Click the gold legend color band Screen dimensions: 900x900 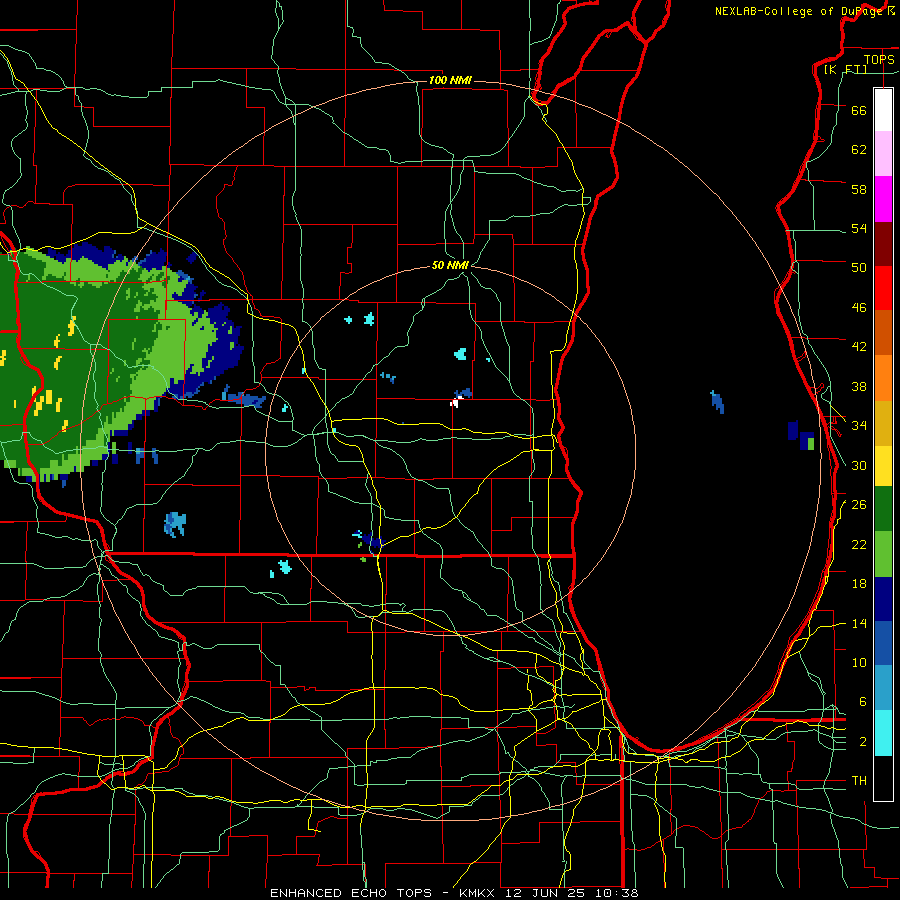(x=883, y=423)
